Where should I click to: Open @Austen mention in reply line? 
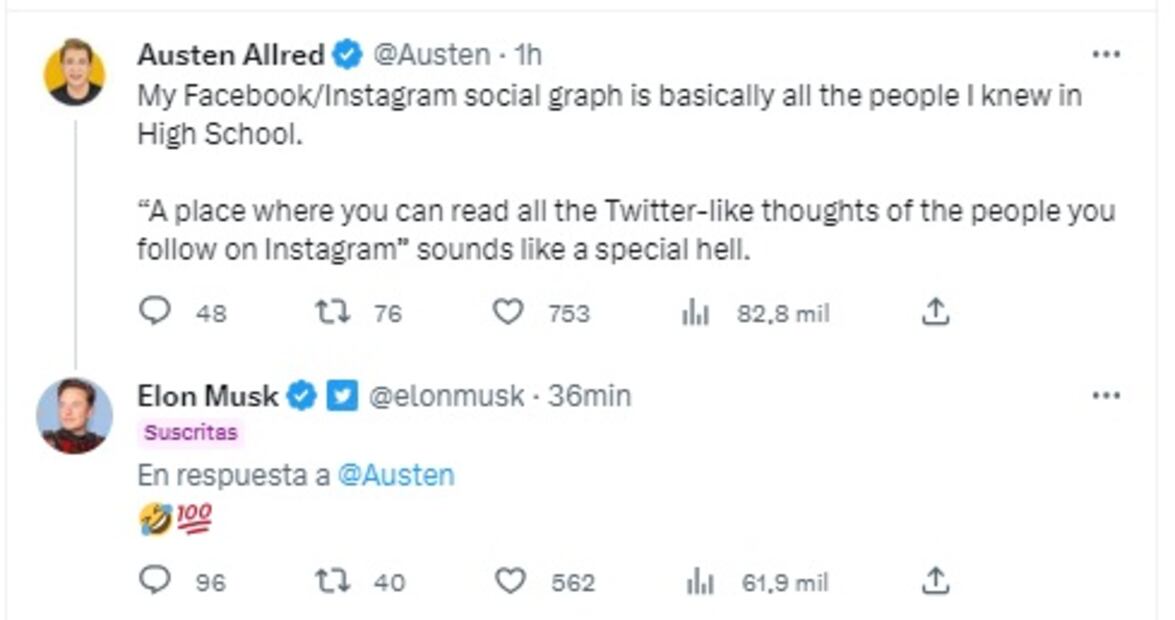click(x=396, y=475)
